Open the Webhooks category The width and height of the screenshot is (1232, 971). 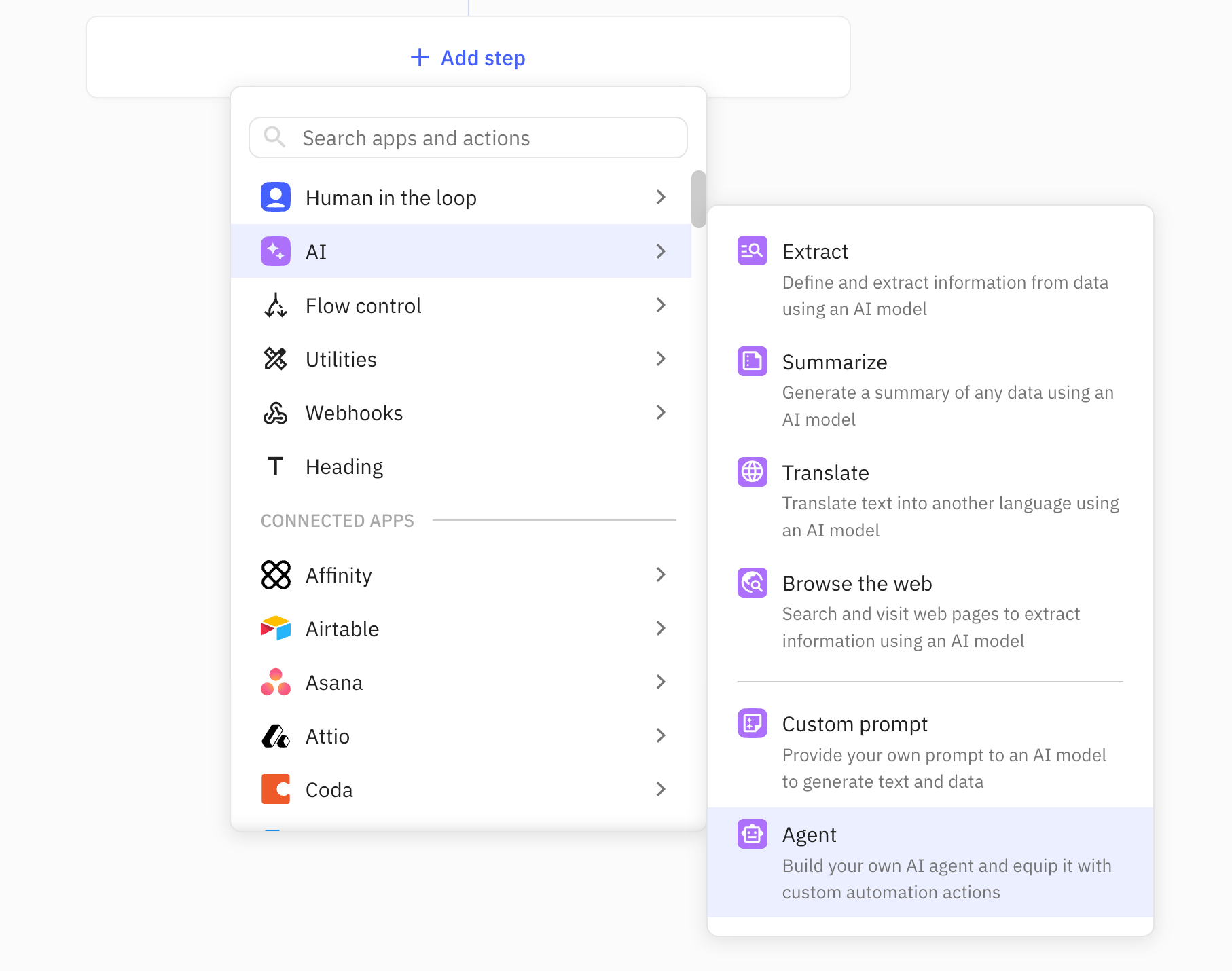point(461,413)
